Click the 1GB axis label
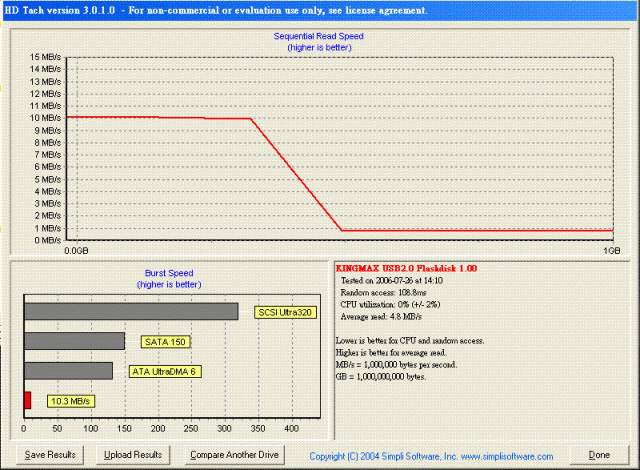 coord(612,251)
